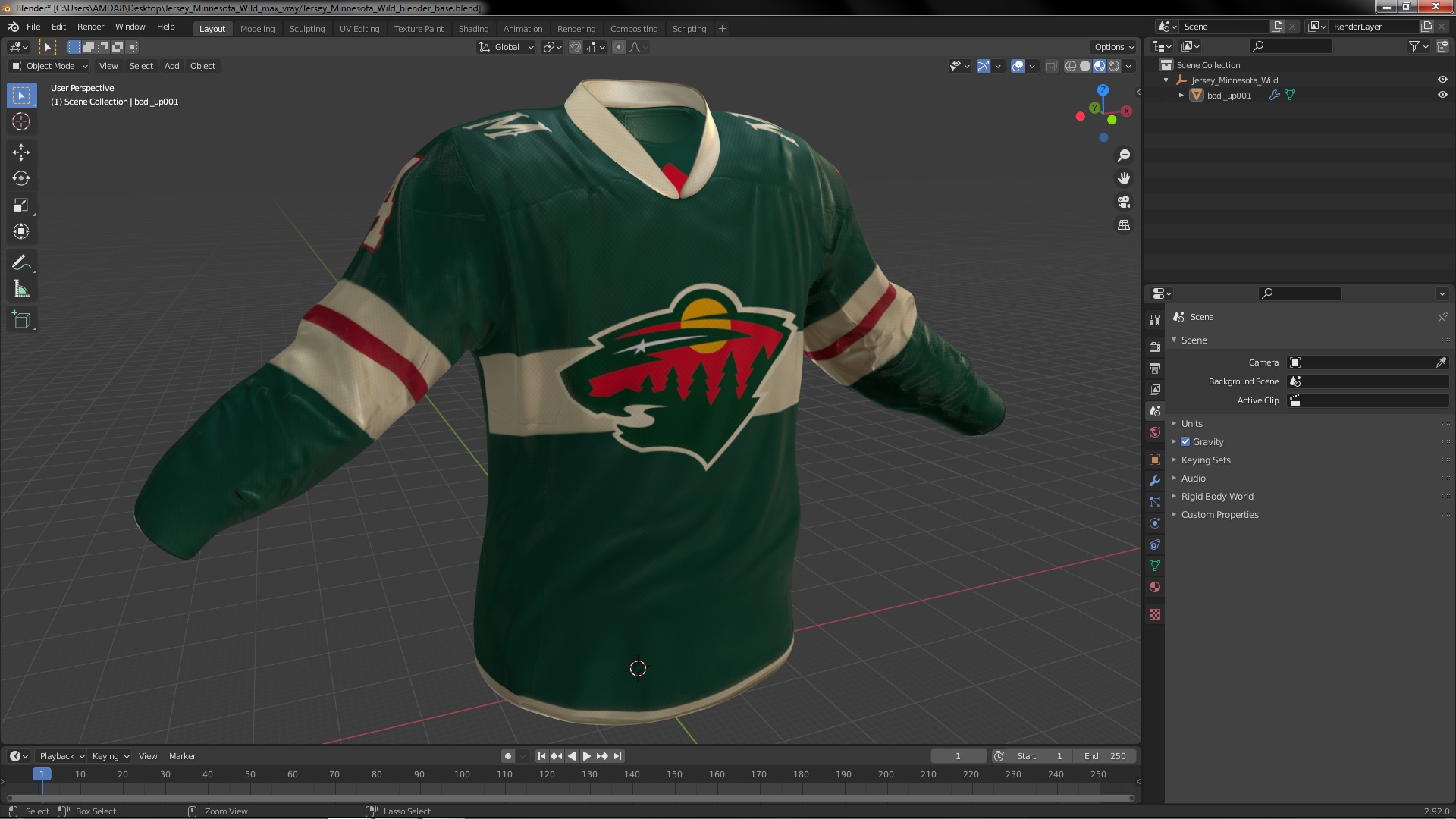
Task: Switch to rendered viewport shading
Action: (x=1114, y=67)
